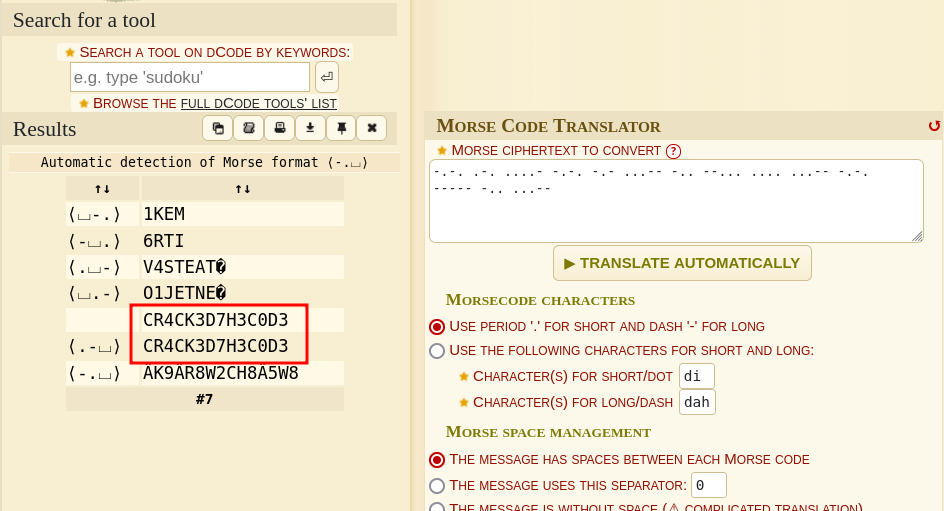944x511 pixels.
Task: Click the red reset arrow icon
Action: [x=934, y=126]
